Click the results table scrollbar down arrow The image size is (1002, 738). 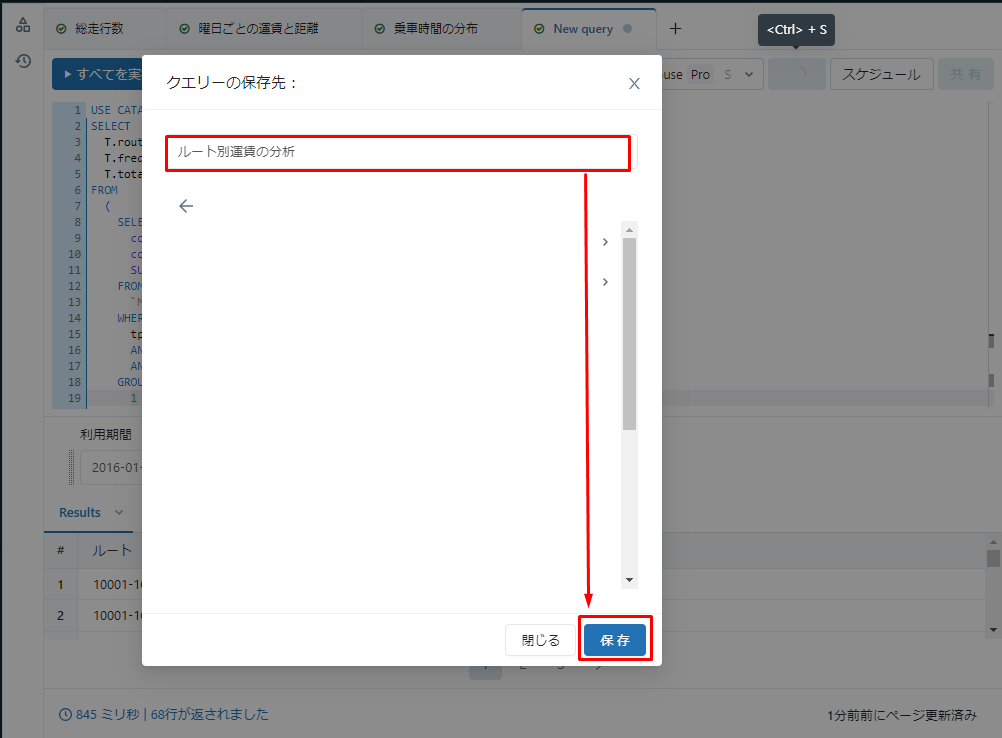(993, 629)
